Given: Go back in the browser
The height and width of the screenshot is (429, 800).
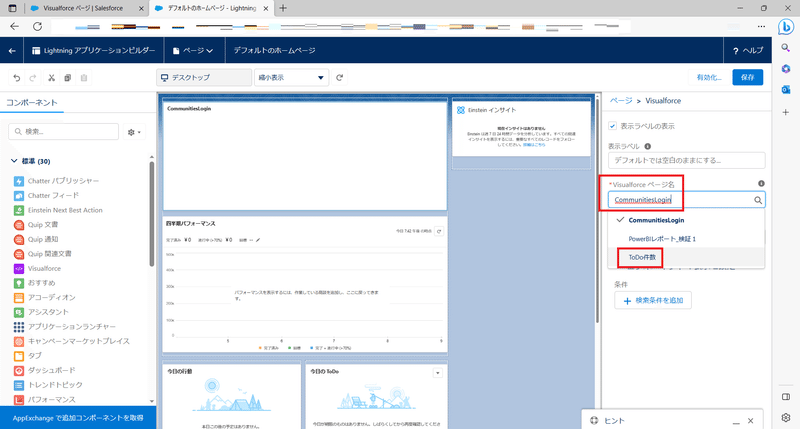Looking at the screenshot, I should point(14,27).
